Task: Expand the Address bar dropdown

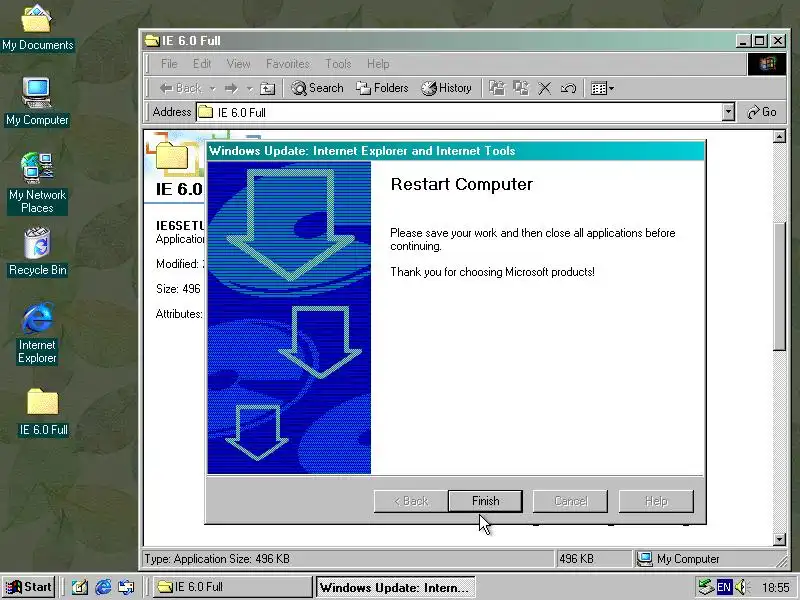Action: [728, 112]
